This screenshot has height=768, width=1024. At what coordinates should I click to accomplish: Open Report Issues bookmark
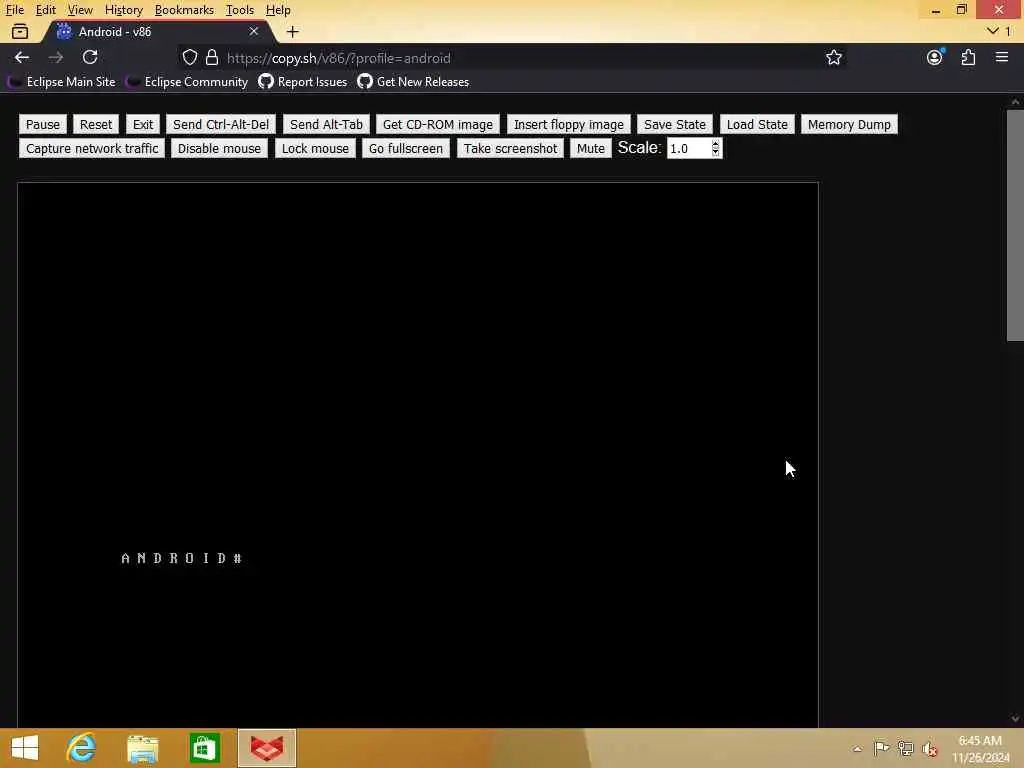tap(303, 82)
